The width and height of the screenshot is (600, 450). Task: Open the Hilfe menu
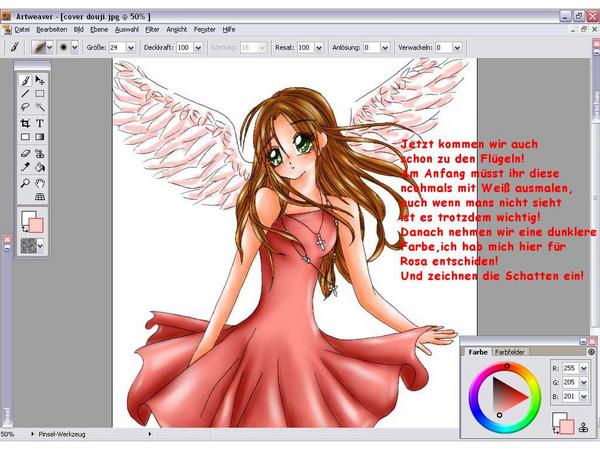tap(229, 29)
